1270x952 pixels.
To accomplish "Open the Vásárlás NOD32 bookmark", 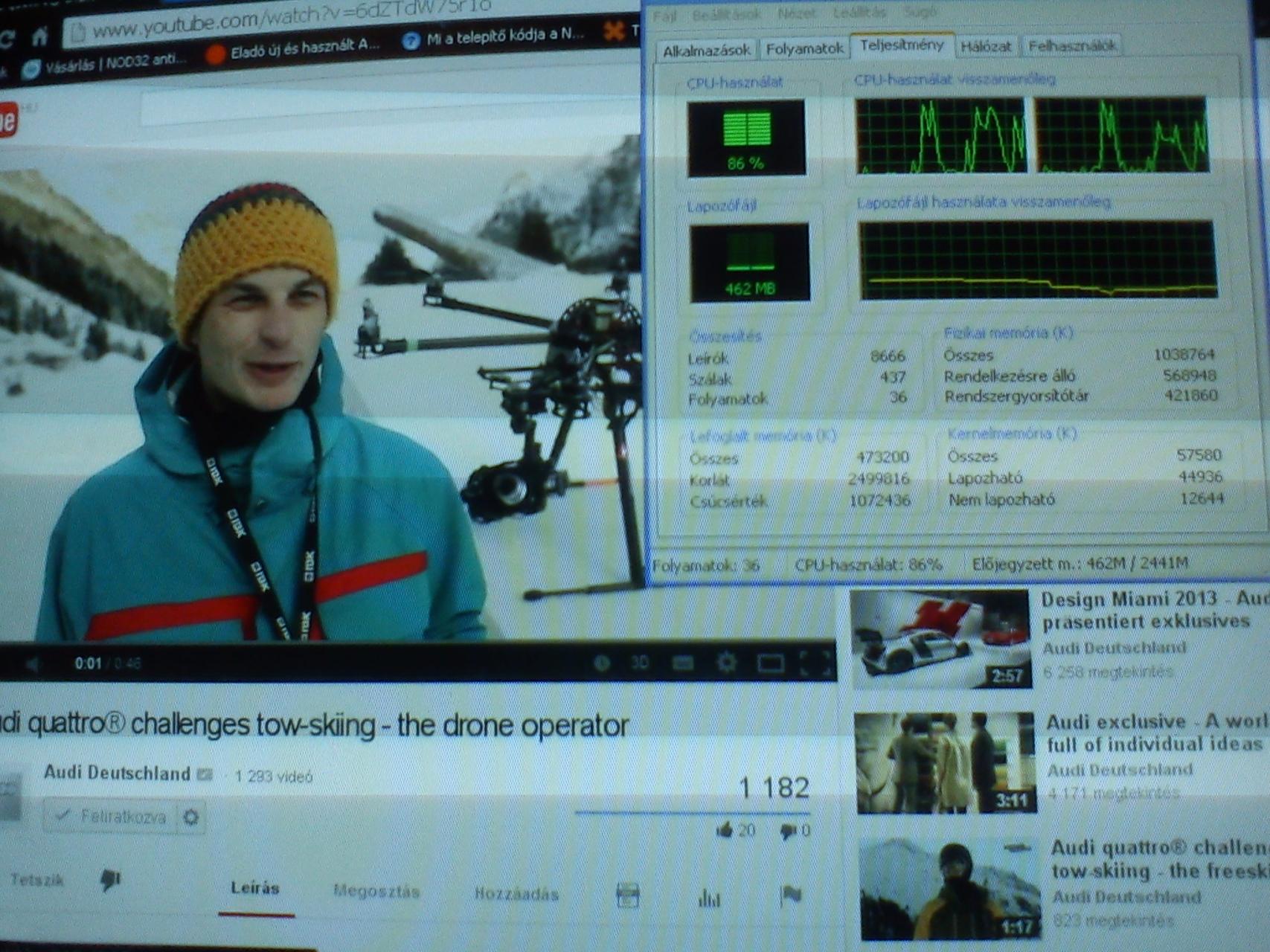I will coord(104,65).
